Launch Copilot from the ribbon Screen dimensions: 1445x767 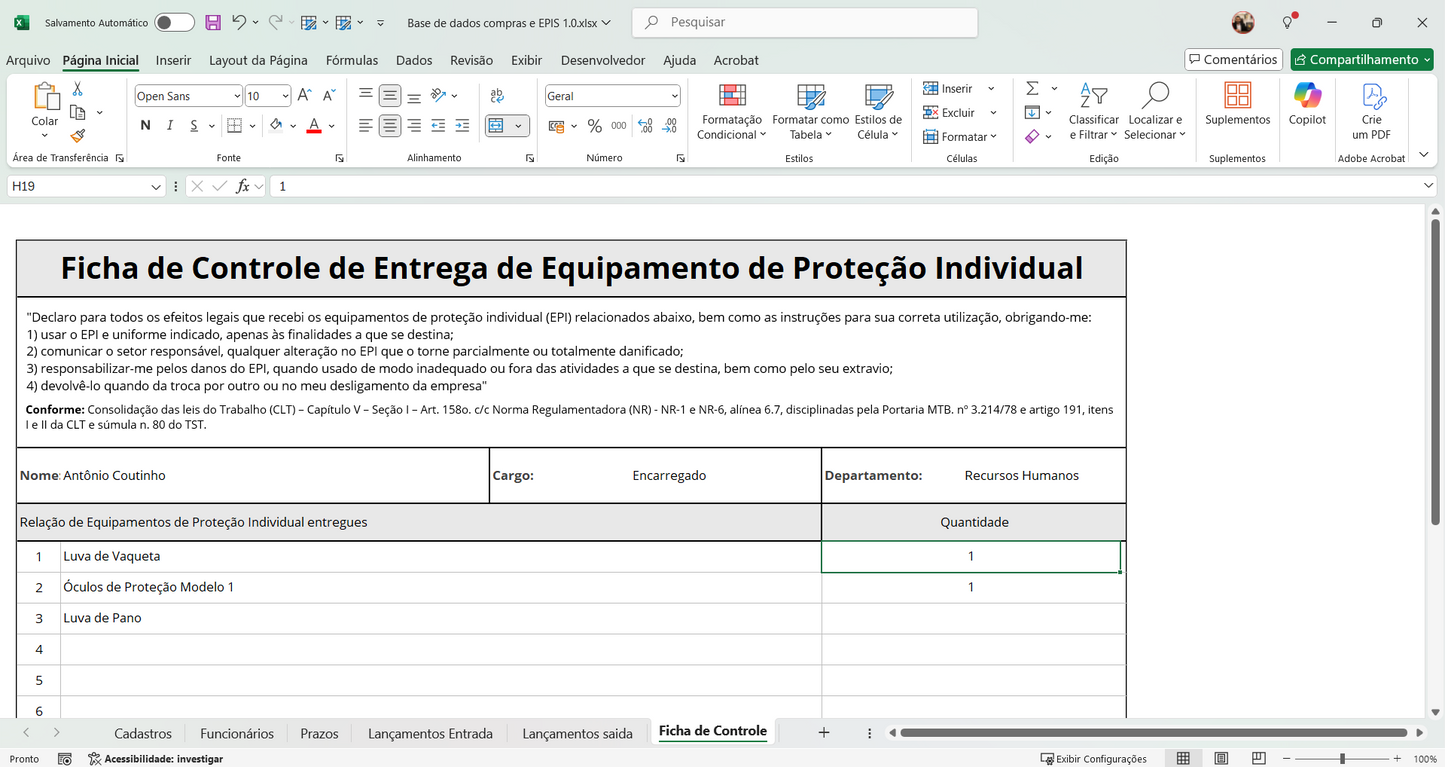click(1306, 110)
